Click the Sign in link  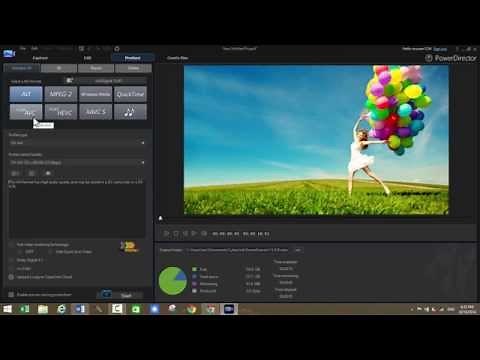(x=440, y=49)
